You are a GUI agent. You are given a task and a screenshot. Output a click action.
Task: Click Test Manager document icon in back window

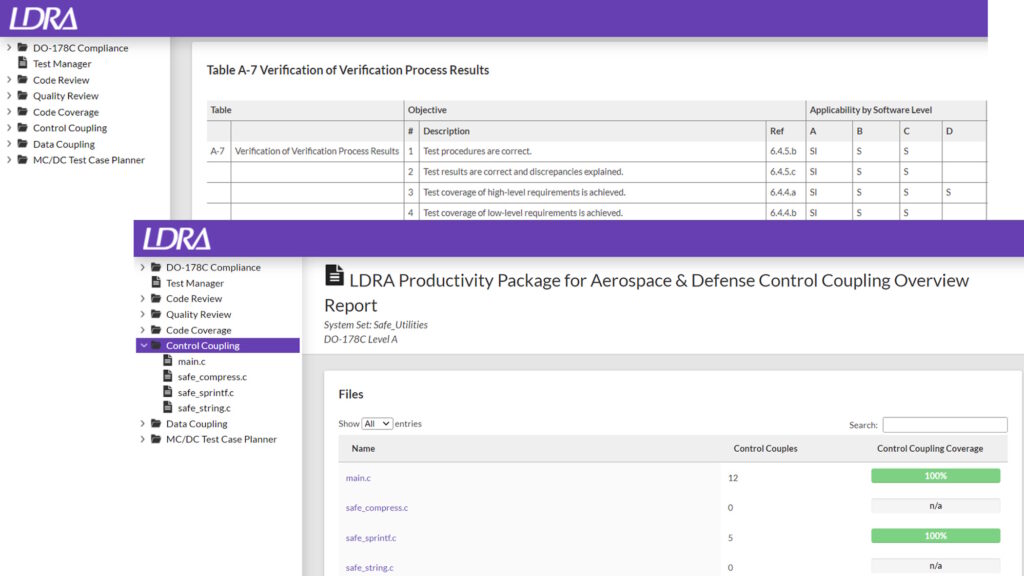23,63
